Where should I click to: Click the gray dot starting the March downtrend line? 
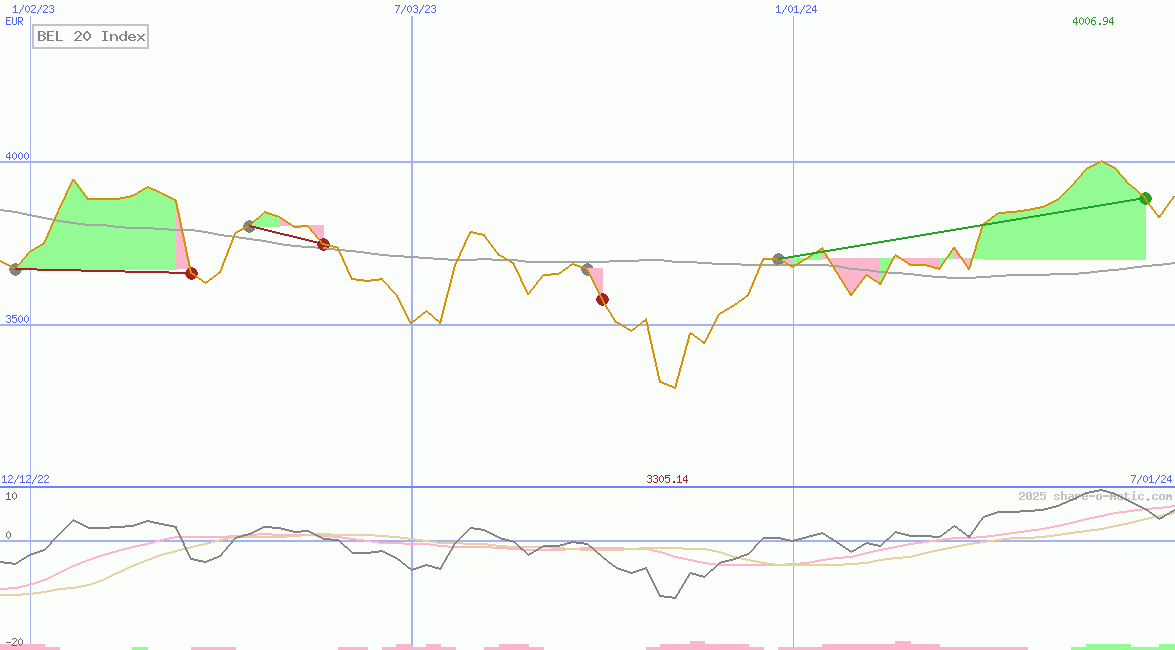click(247, 225)
